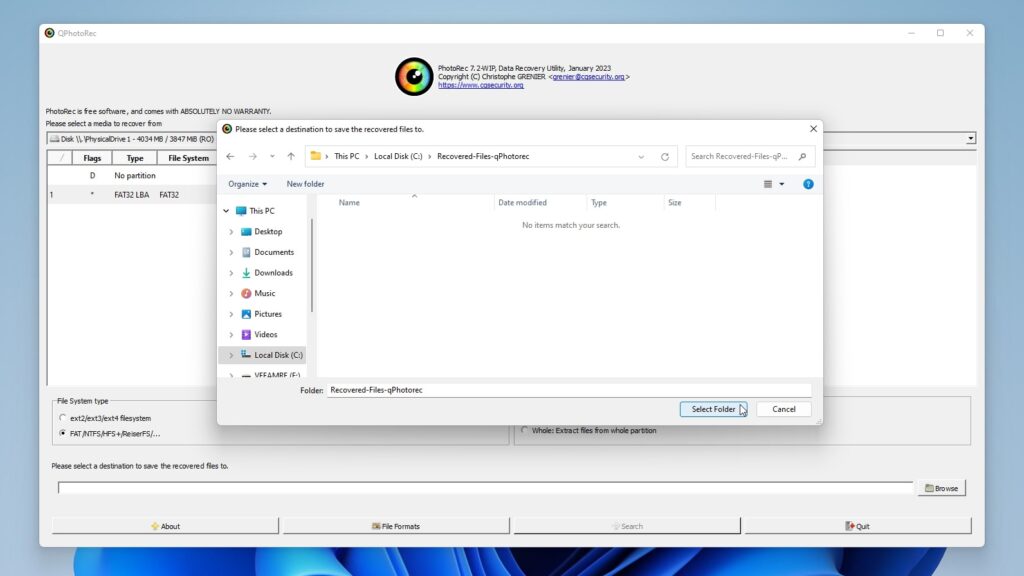The image size is (1024, 576).
Task: Select the Music folder icon in the sidebar
Action: click(x=246, y=294)
